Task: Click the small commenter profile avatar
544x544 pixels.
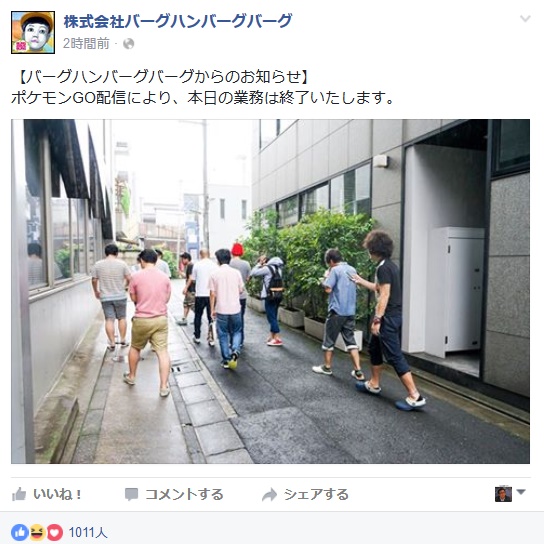Action: point(503,494)
